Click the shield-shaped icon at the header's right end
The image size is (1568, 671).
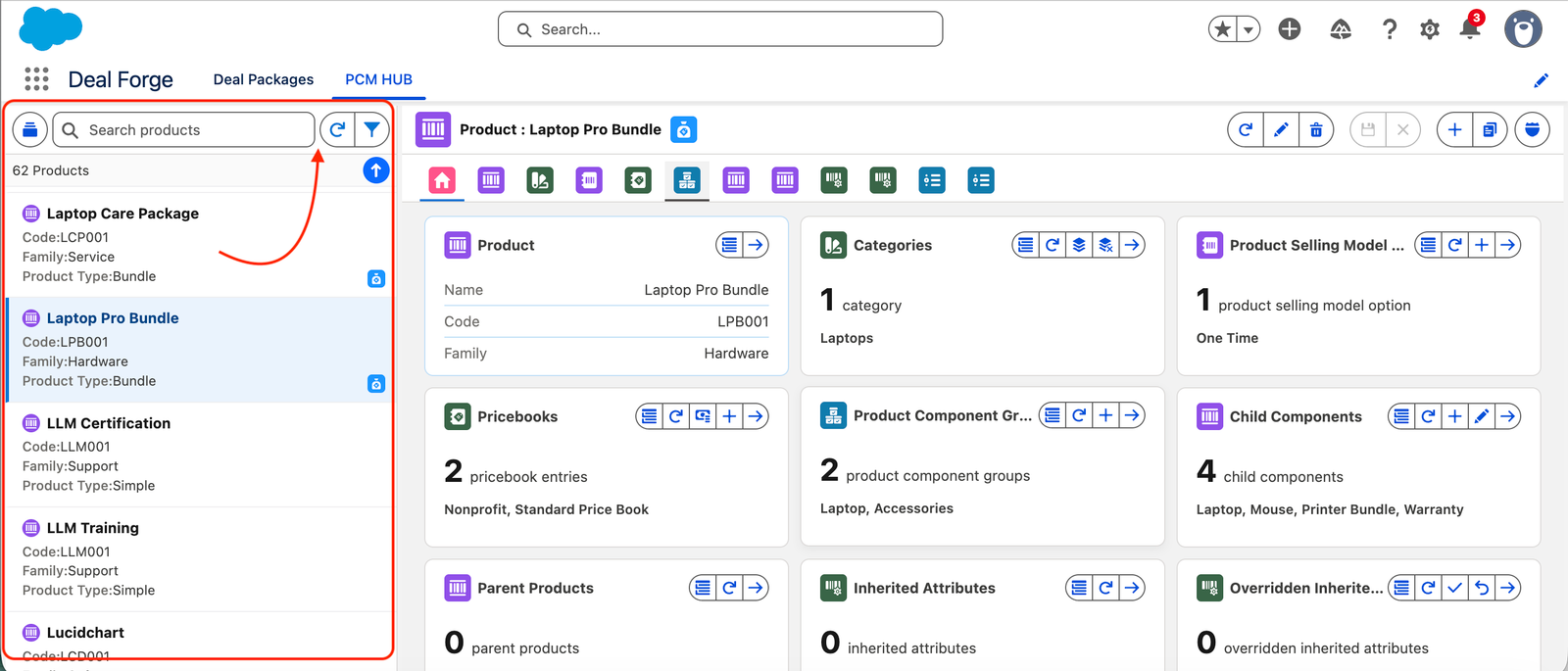coord(1532,129)
